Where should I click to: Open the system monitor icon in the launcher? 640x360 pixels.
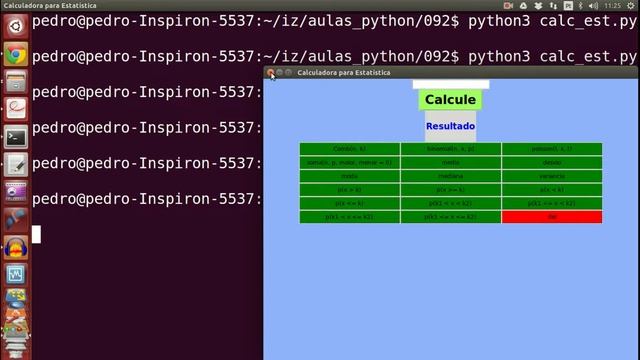16,275
